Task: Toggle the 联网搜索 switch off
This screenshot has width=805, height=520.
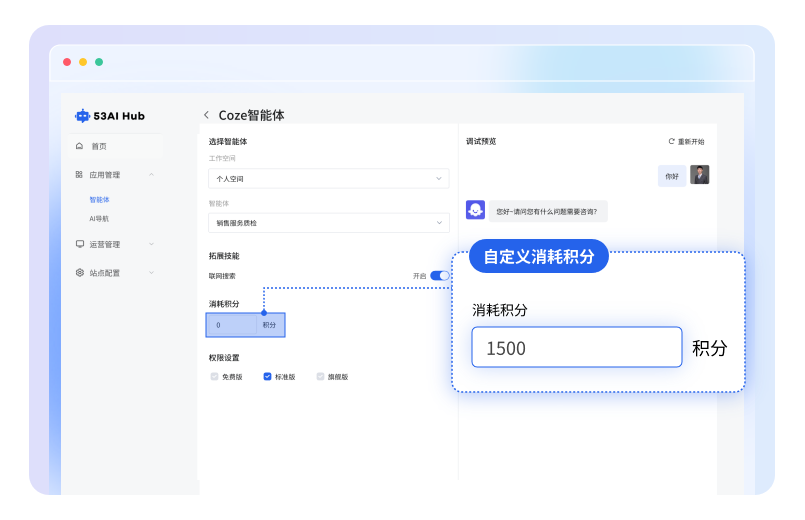Action: (440, 276)
